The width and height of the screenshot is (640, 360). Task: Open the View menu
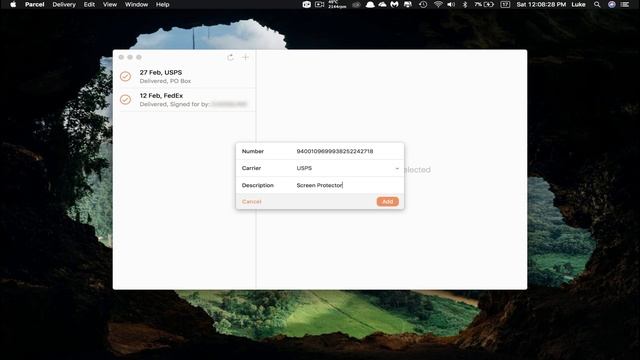tap(110, 4)
